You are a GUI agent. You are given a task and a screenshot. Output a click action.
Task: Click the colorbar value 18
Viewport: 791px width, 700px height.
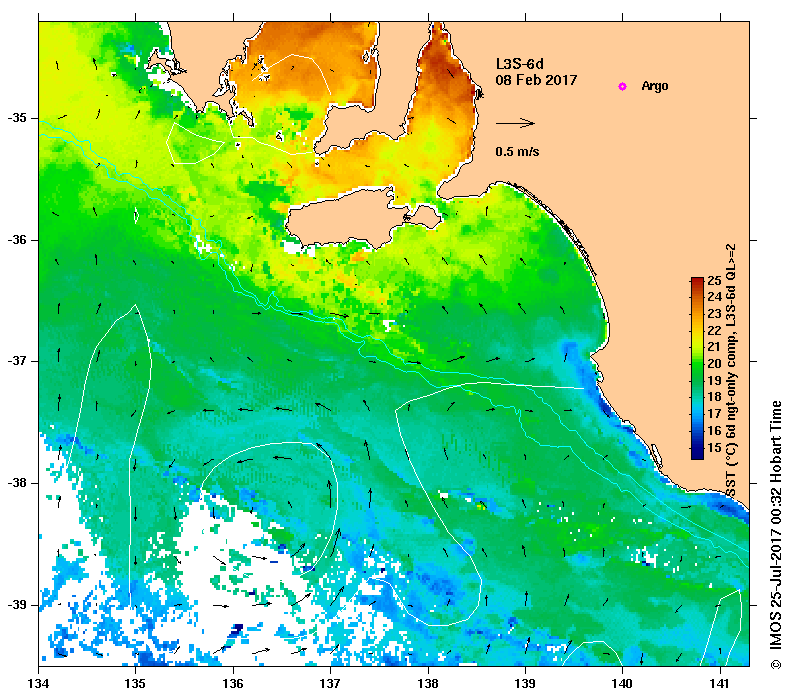(714, 396)
